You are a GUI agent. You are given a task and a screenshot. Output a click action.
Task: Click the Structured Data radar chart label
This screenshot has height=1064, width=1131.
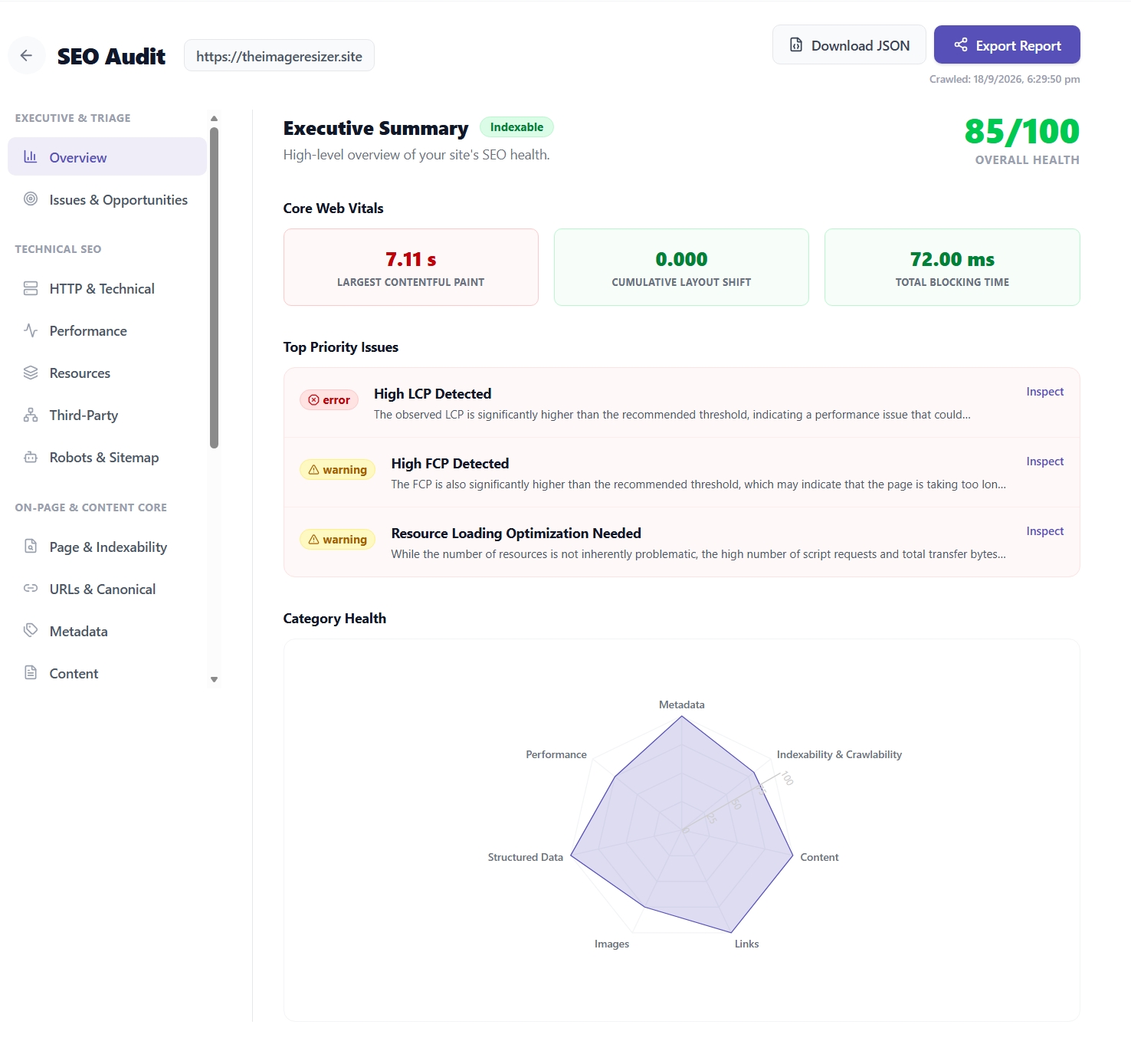point(526,857)
